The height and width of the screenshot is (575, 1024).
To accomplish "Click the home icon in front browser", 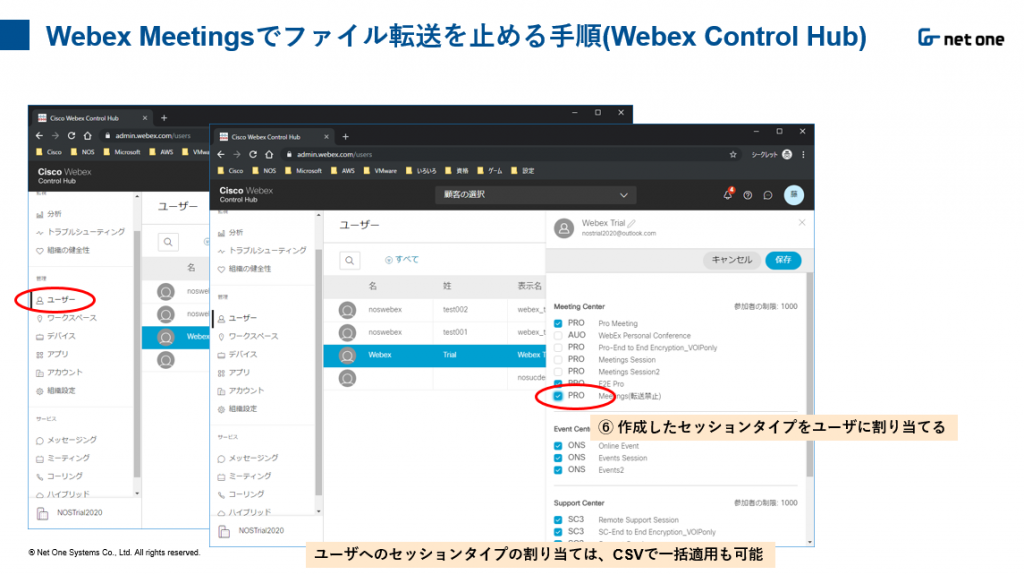I will tap(269, 154).
